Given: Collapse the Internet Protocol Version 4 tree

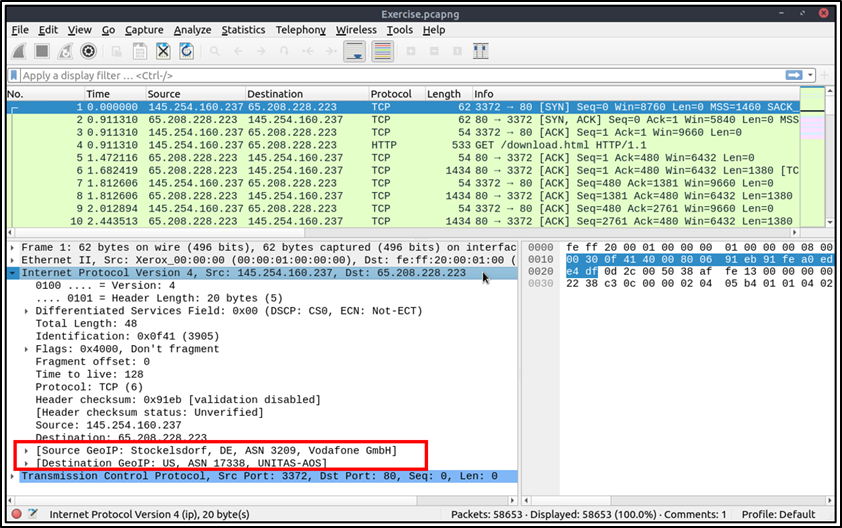Looking at the screenshot, I should pyautogui.click(x=12, y=273).
